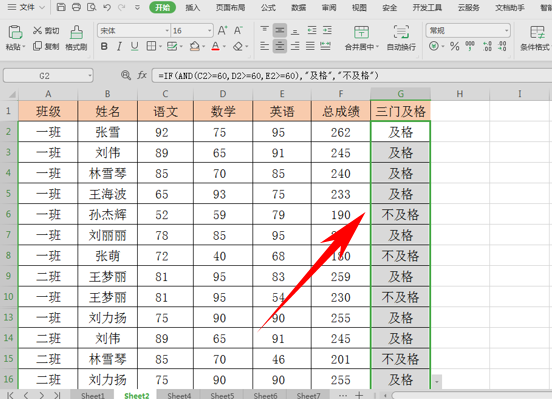Open the 合并居中 dropdown arrow
Viewport: 553px width, 399px height.
[x=377, y=47]
